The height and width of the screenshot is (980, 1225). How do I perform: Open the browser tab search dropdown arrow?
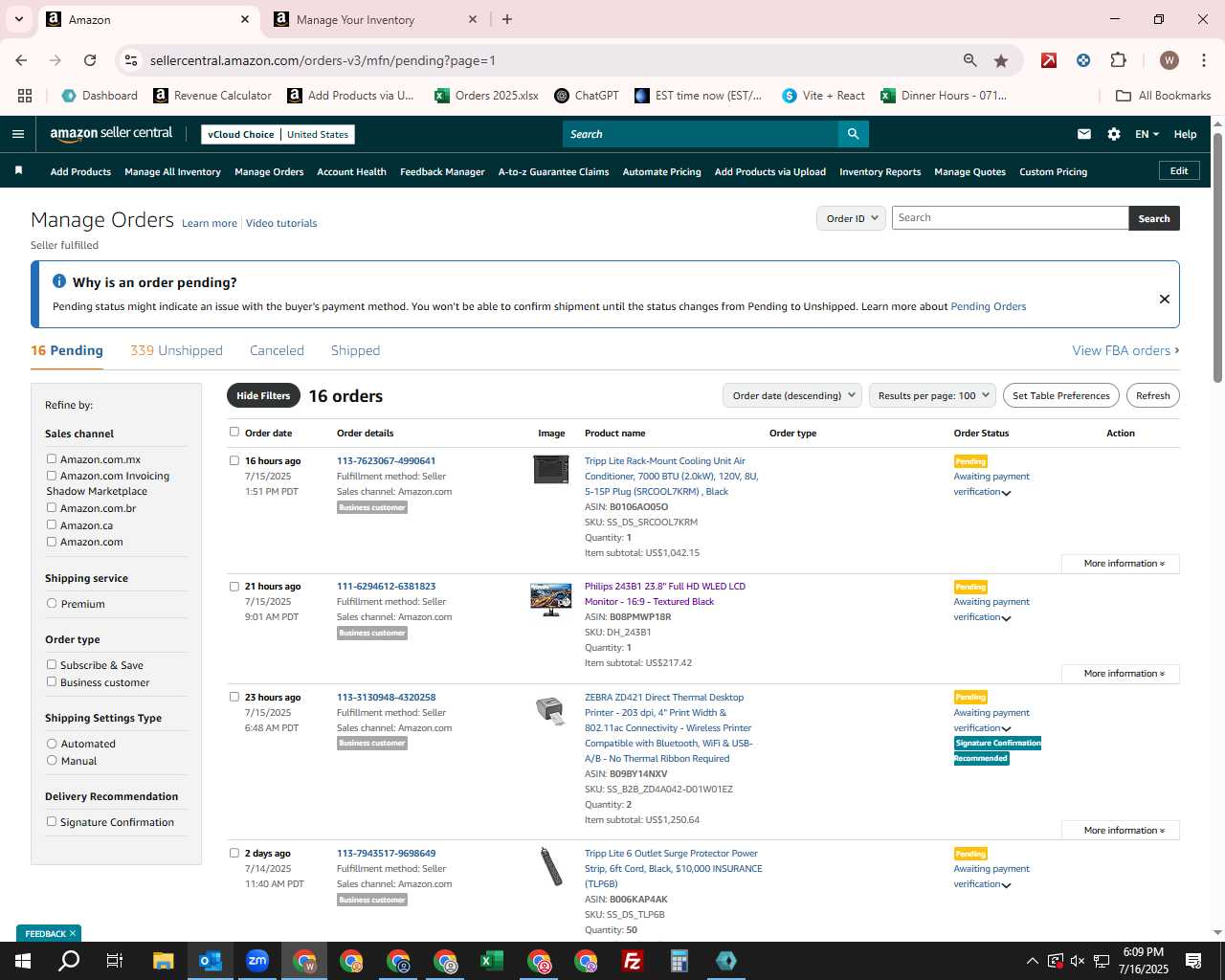[19, 19]
